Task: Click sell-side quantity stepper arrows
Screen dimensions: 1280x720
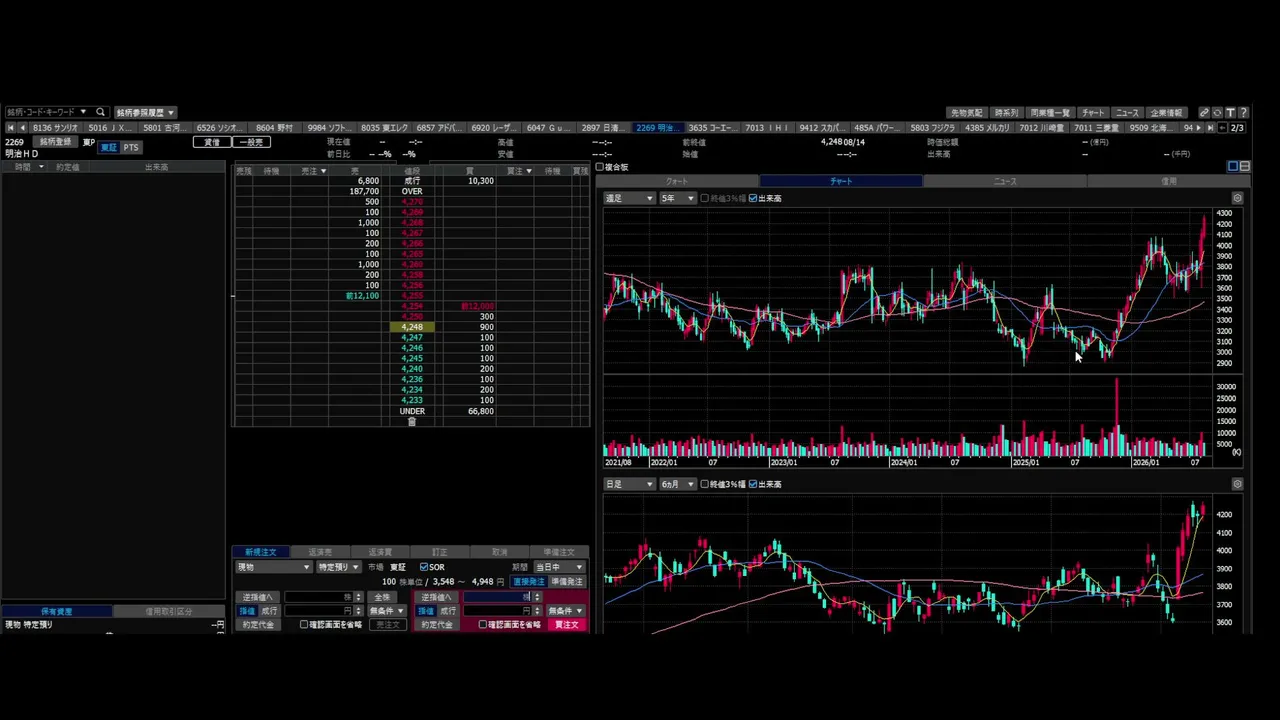Action: tap(359, 597)
